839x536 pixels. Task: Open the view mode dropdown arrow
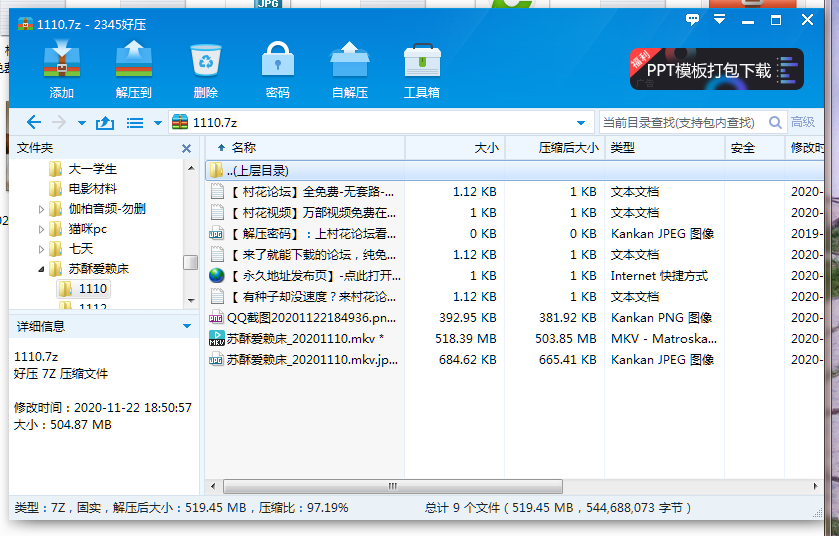pyautogui.click(x=156, y=122)
